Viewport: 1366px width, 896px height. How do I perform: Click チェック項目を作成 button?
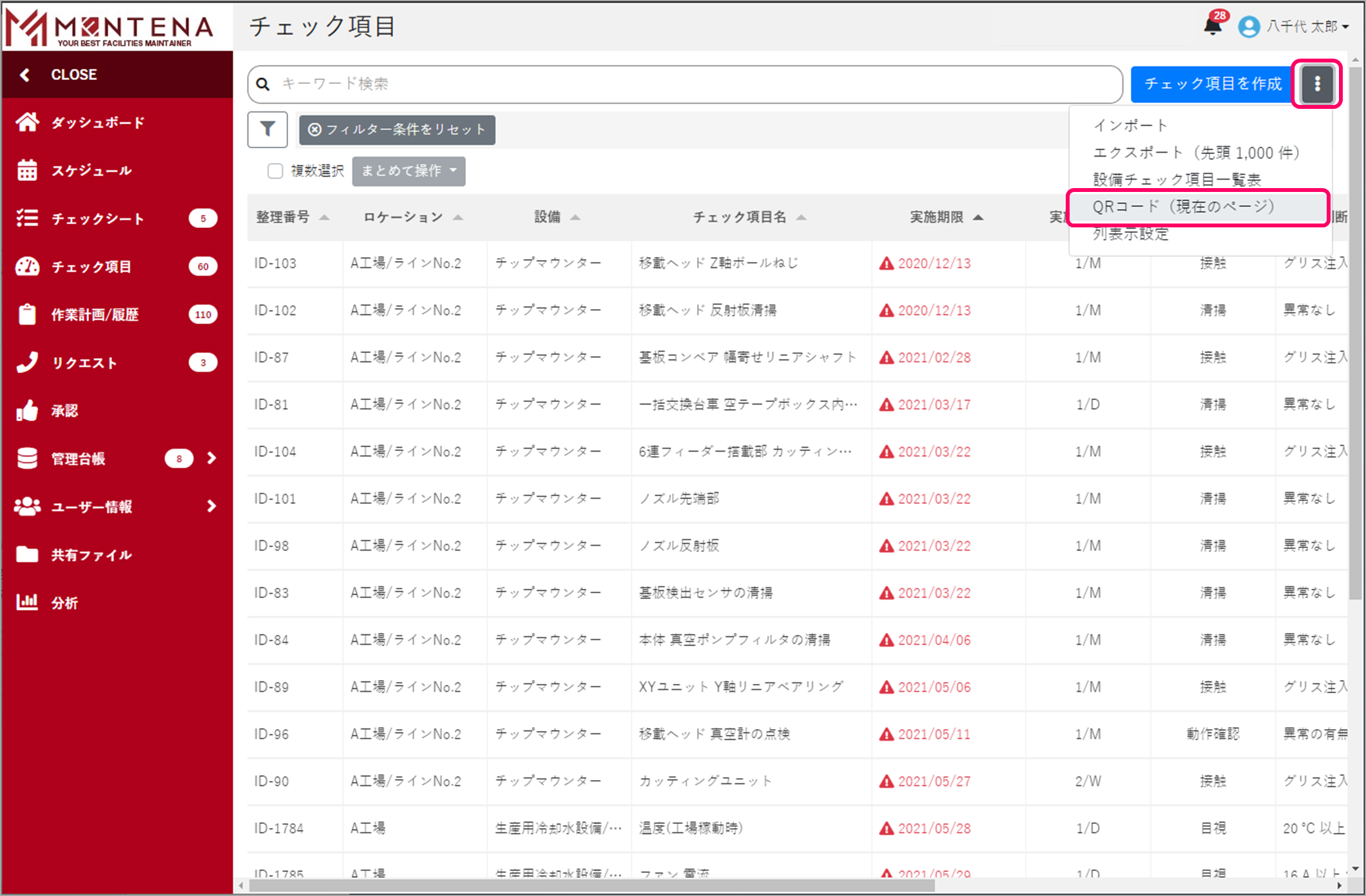[x=1212, y=84]
